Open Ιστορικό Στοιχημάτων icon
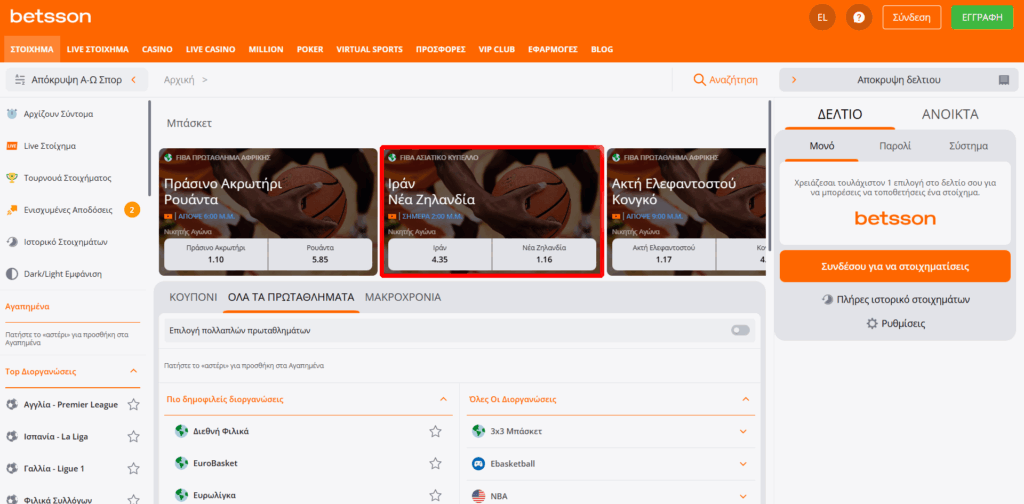The height and width of the screenshot is (504, 1024). point(12,242)
